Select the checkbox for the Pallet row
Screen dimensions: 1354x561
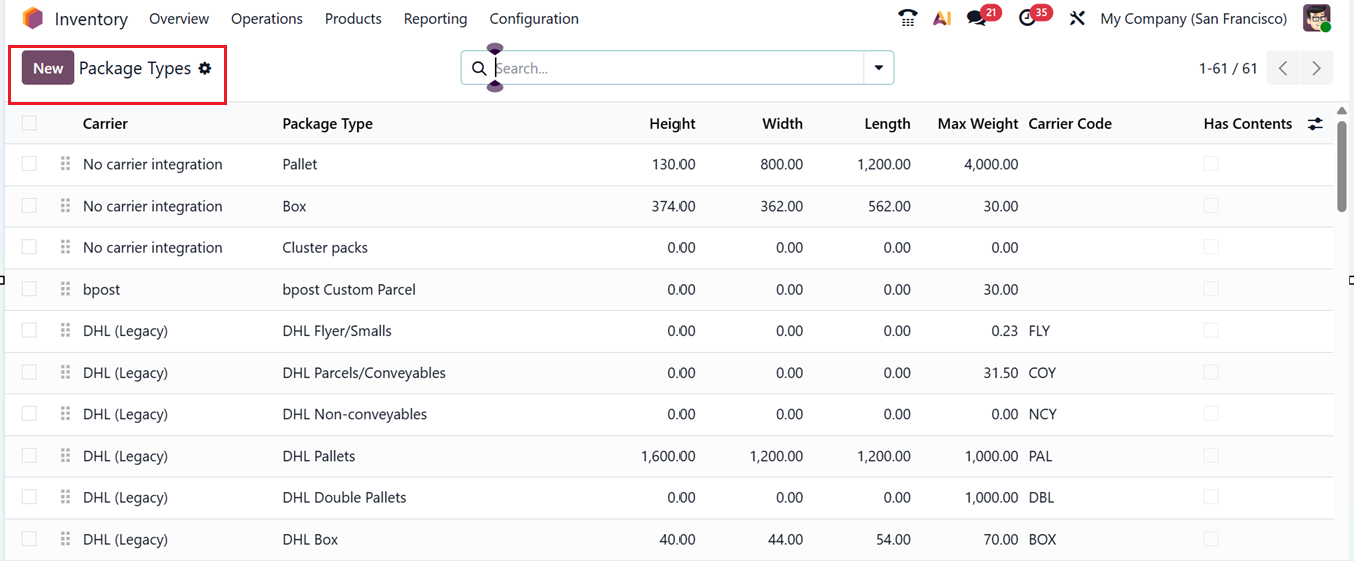pos(29,164)
